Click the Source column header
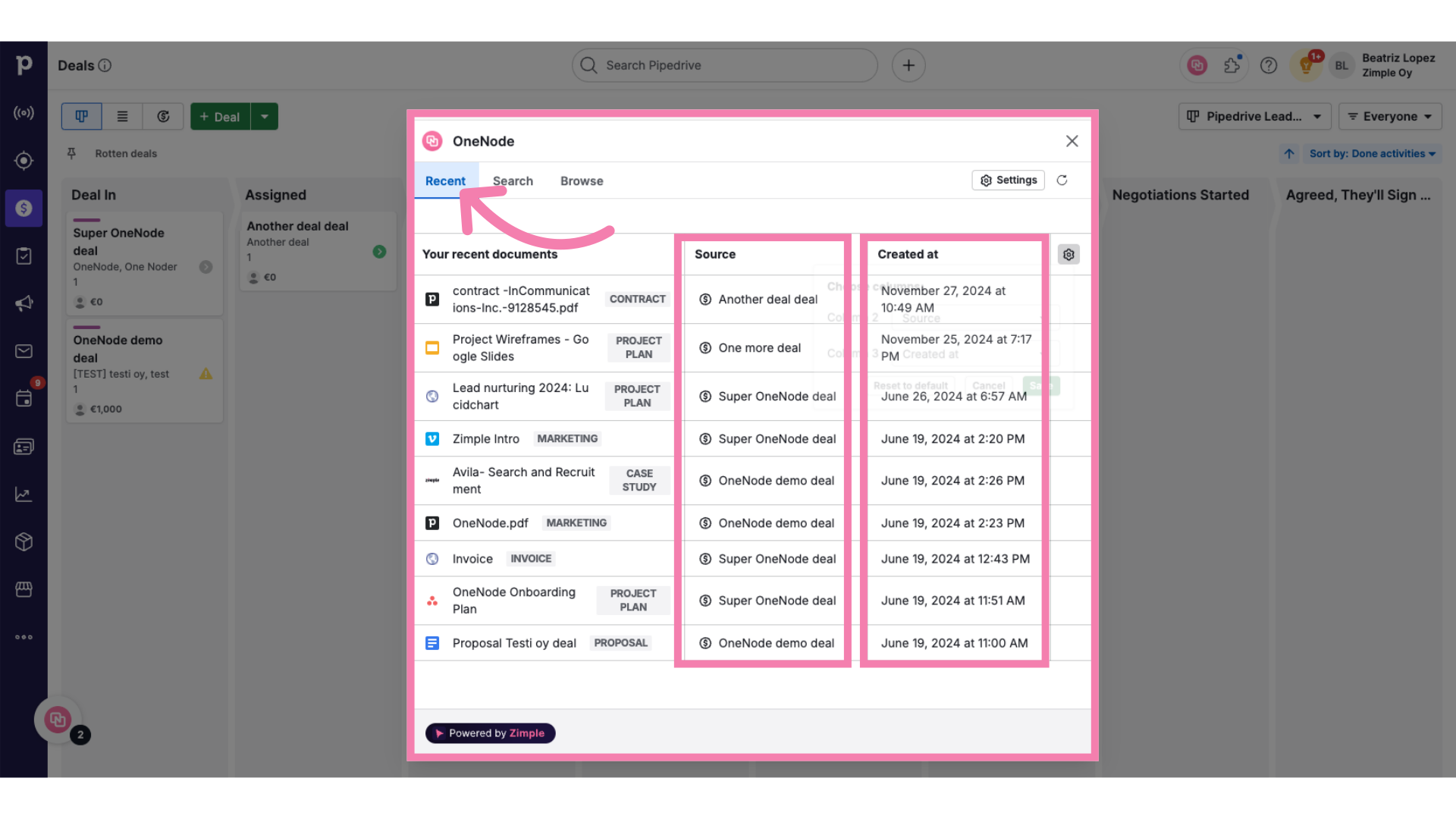 (715, 255)
